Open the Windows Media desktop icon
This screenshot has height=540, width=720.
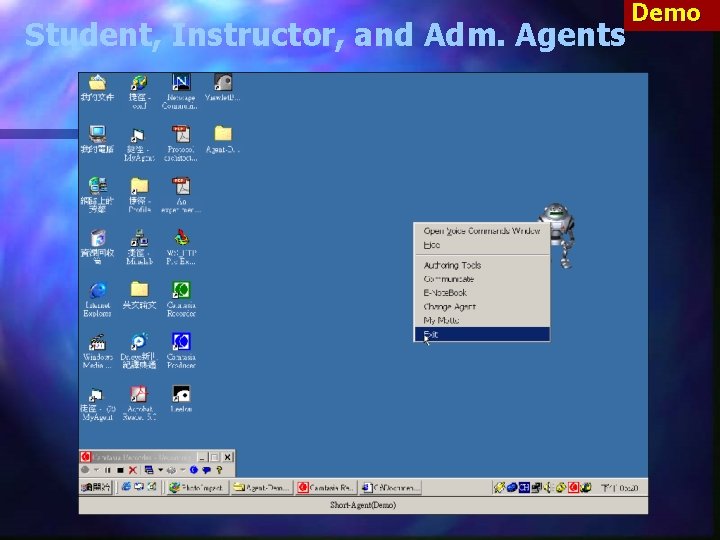click(97, 351)
